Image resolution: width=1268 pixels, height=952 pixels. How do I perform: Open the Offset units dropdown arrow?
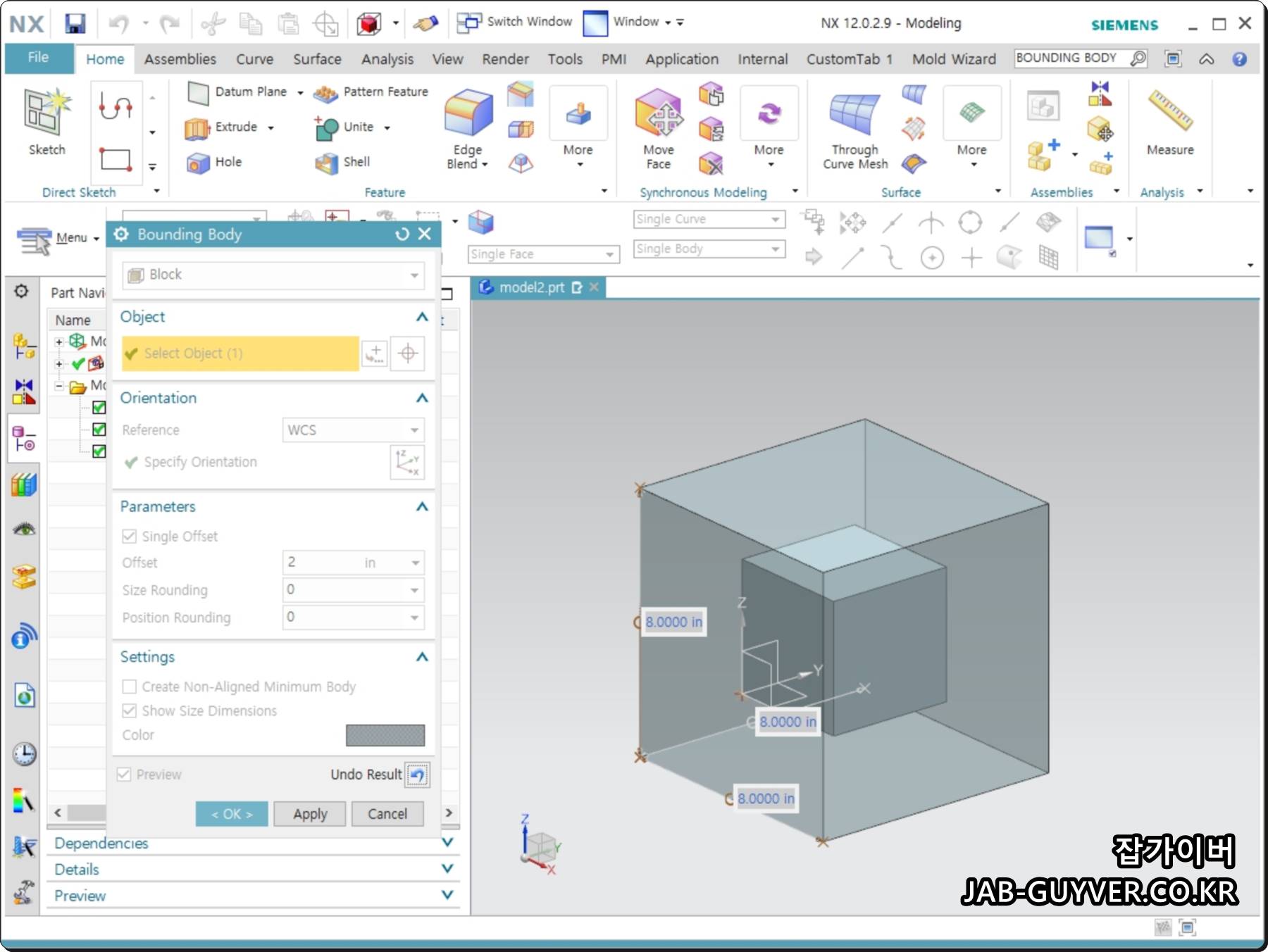click(416, 563)
